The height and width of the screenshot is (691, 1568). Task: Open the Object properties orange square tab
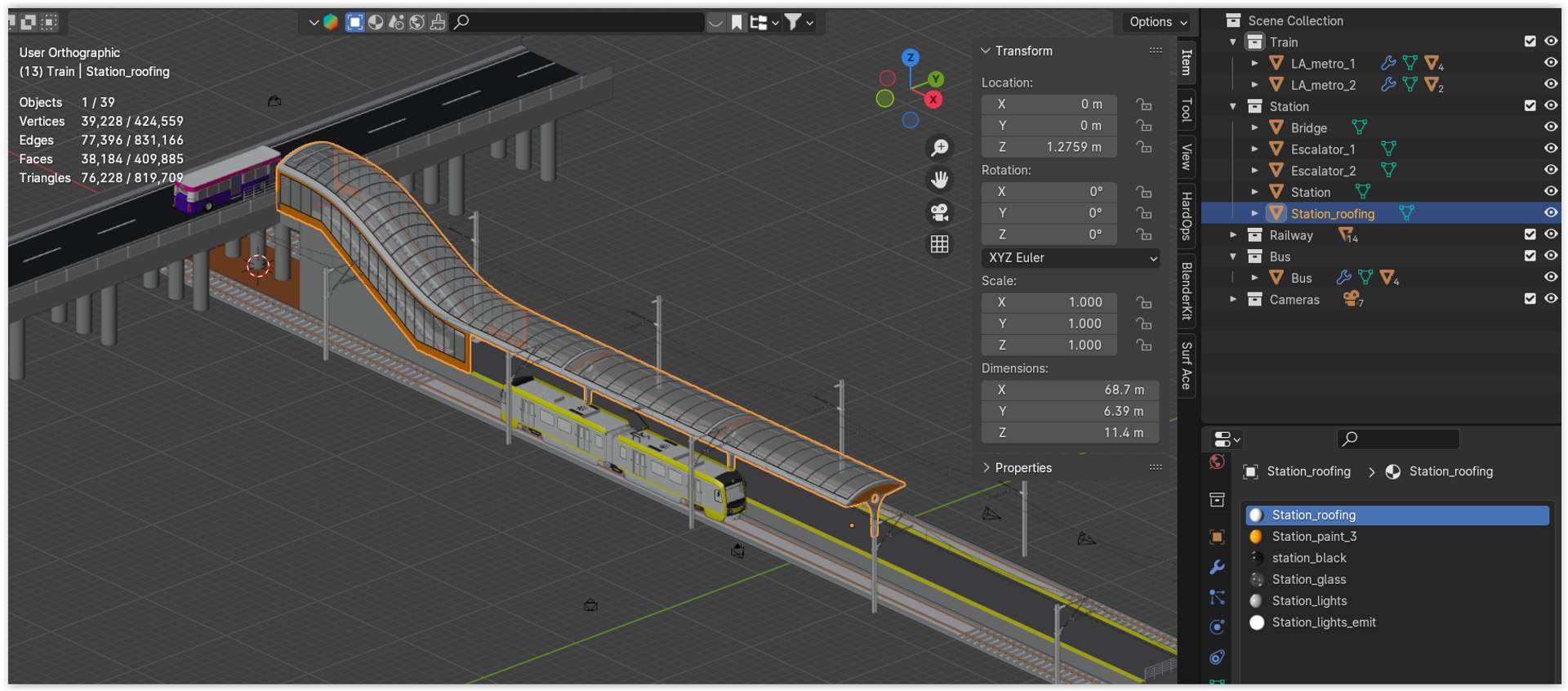click(1217, 537)
